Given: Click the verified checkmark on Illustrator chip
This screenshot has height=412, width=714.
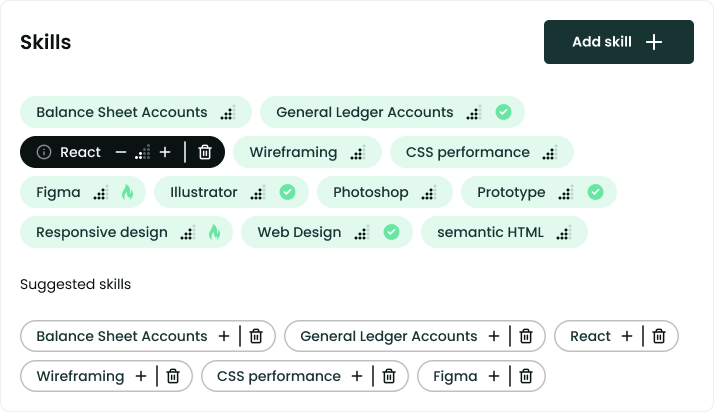Looking at the screenshot, I should coord(287,192).
